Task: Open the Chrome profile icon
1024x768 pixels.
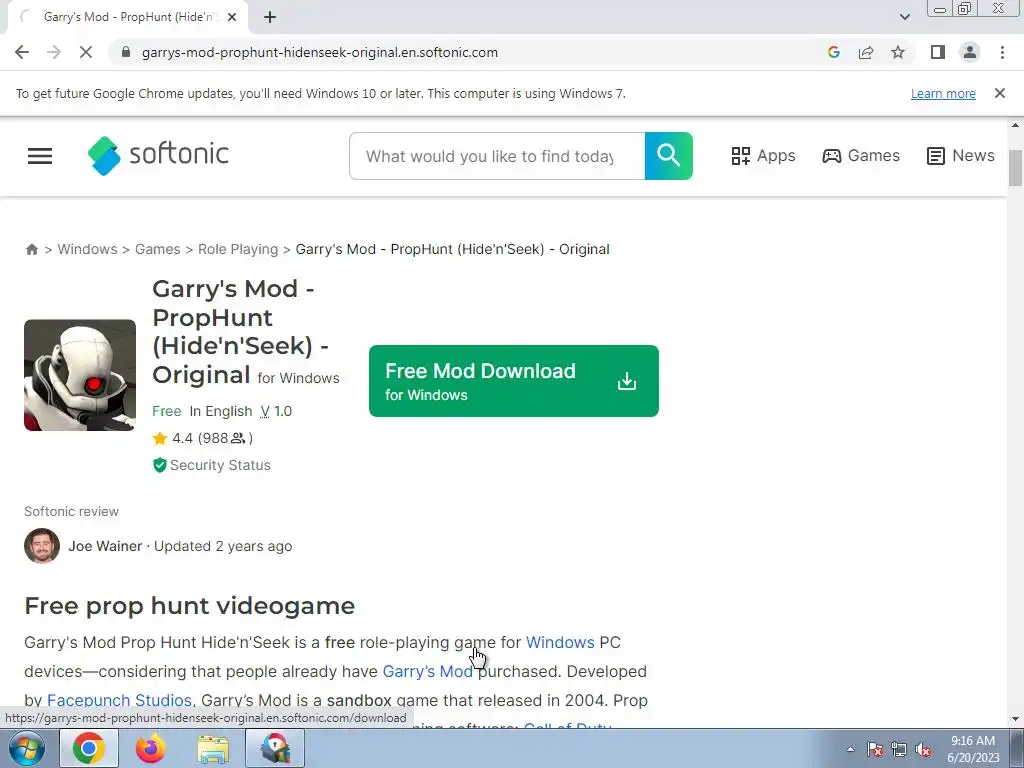Action: 970,52
